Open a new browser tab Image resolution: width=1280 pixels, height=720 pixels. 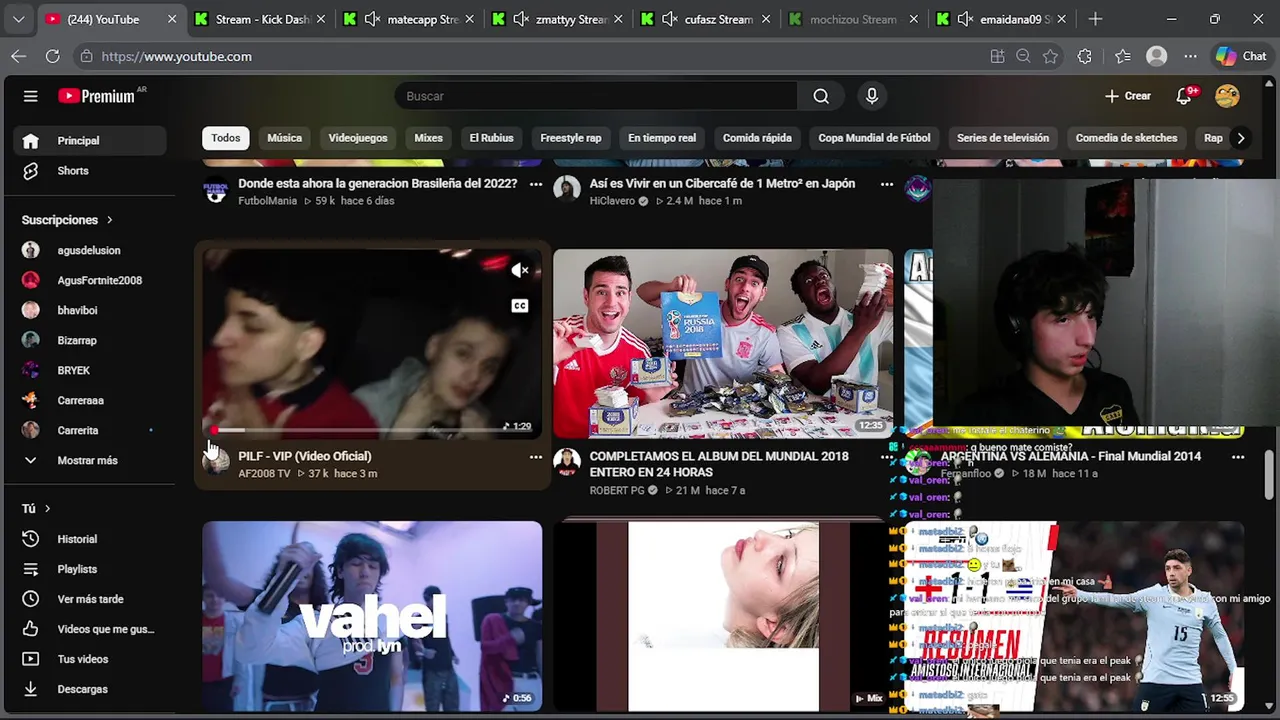pyautogui.click(x=1095, y=19)
